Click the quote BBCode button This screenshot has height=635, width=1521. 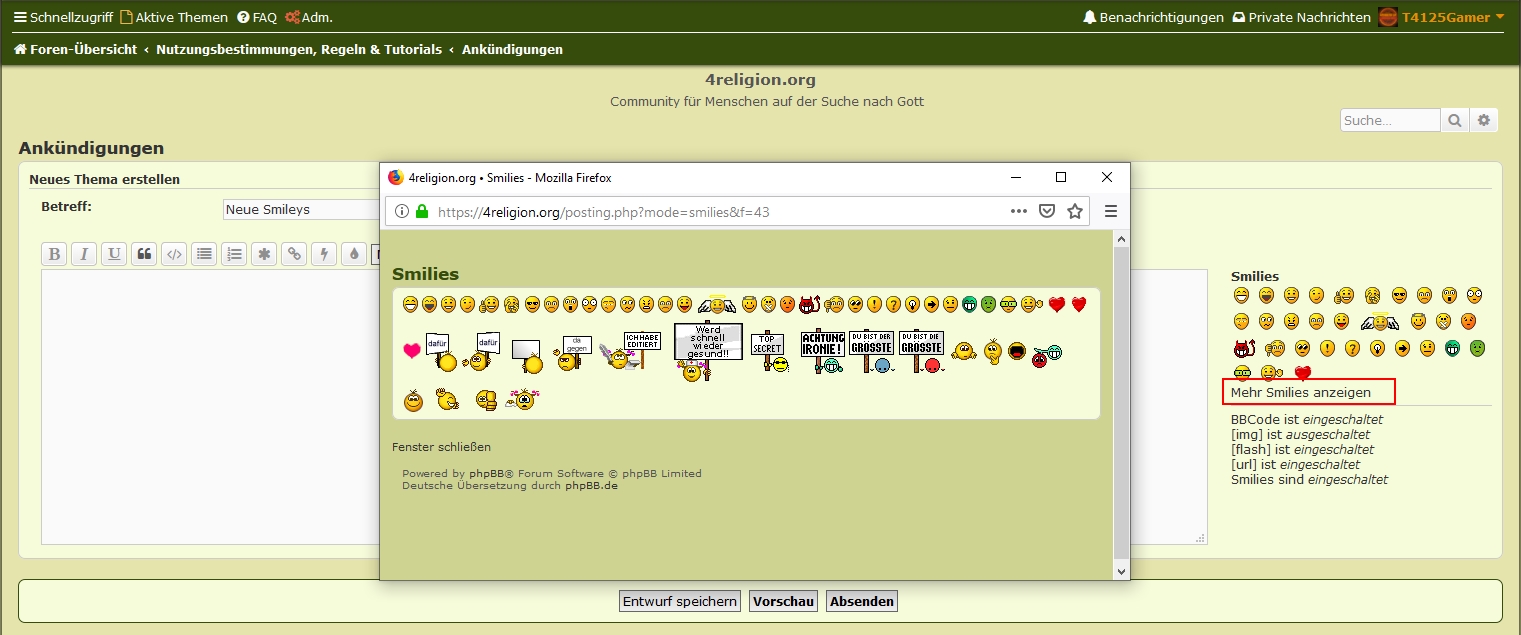coord(144,254)
